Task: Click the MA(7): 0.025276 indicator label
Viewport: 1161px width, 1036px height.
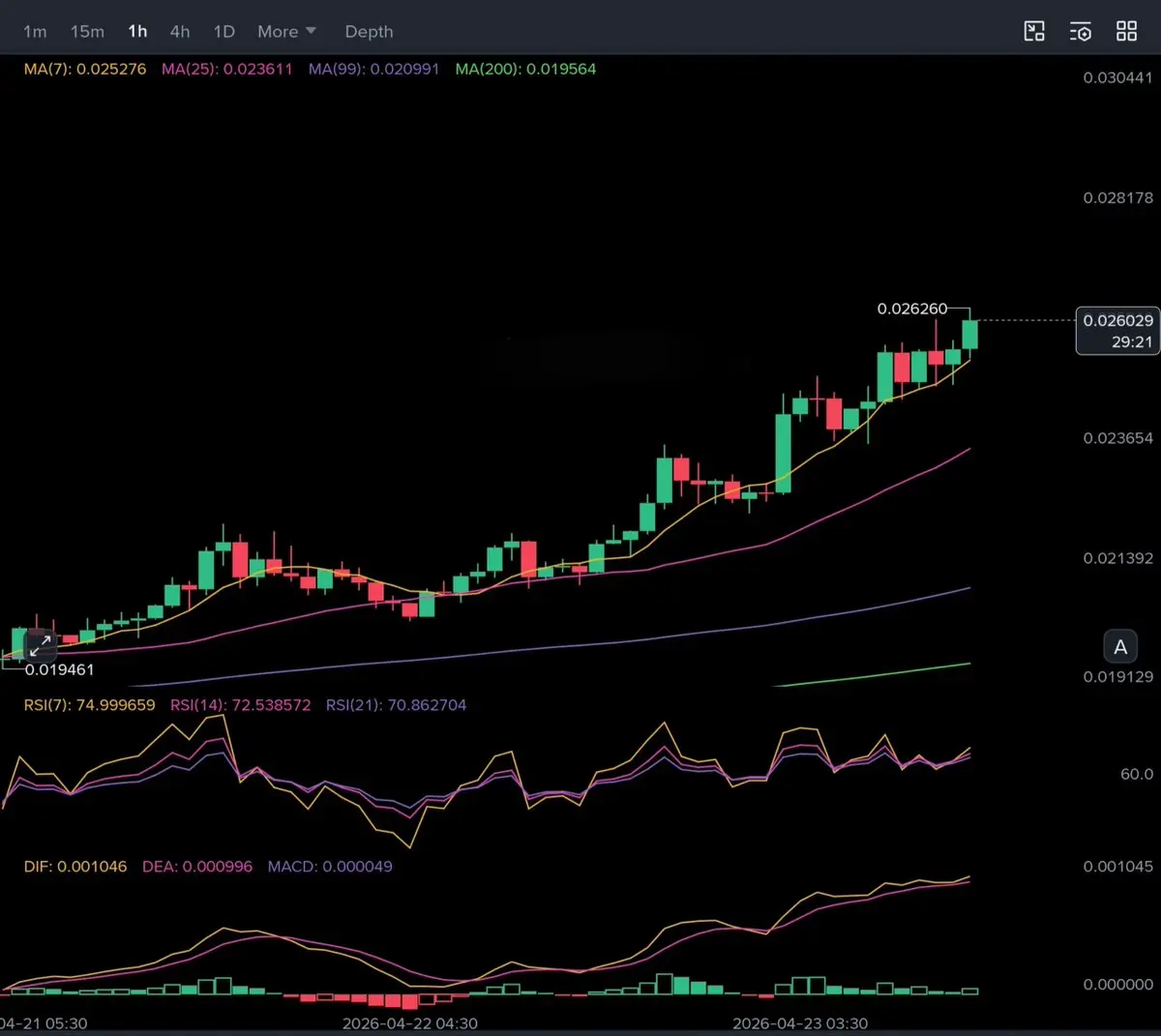Action: pyautogui.click(x=85, y=69)
